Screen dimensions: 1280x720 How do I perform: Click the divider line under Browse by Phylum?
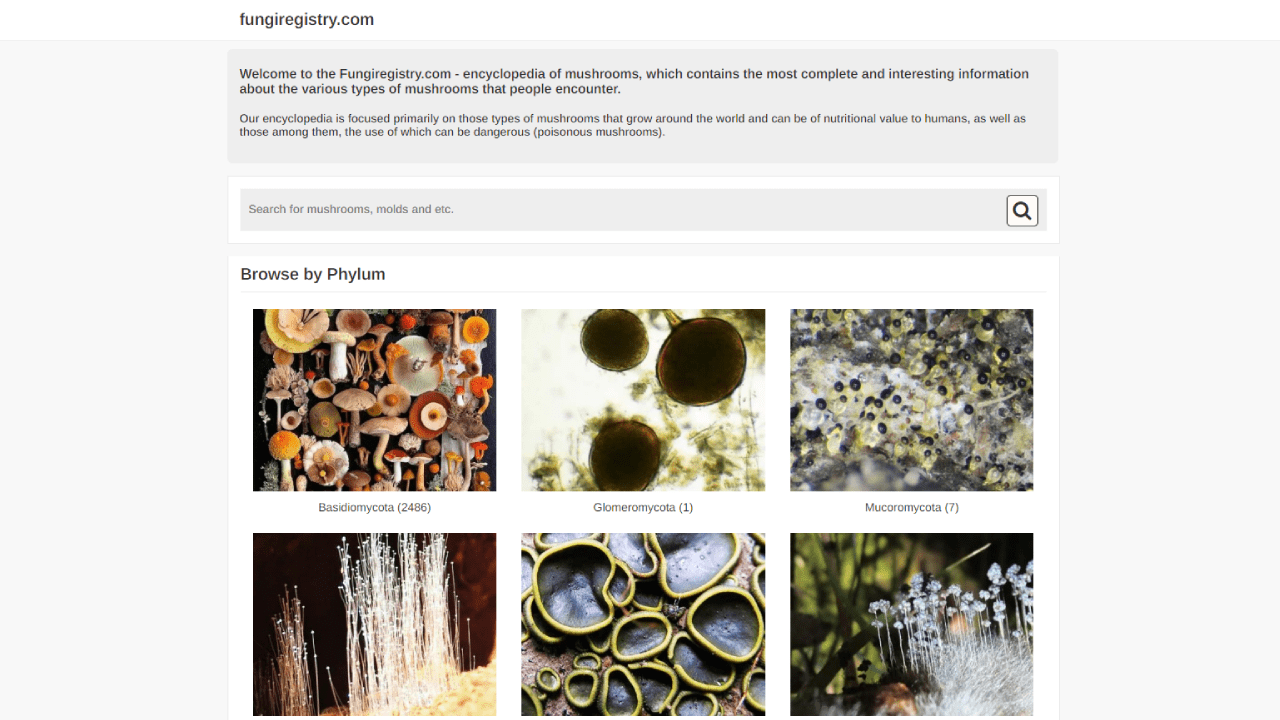tap(643, 292)
